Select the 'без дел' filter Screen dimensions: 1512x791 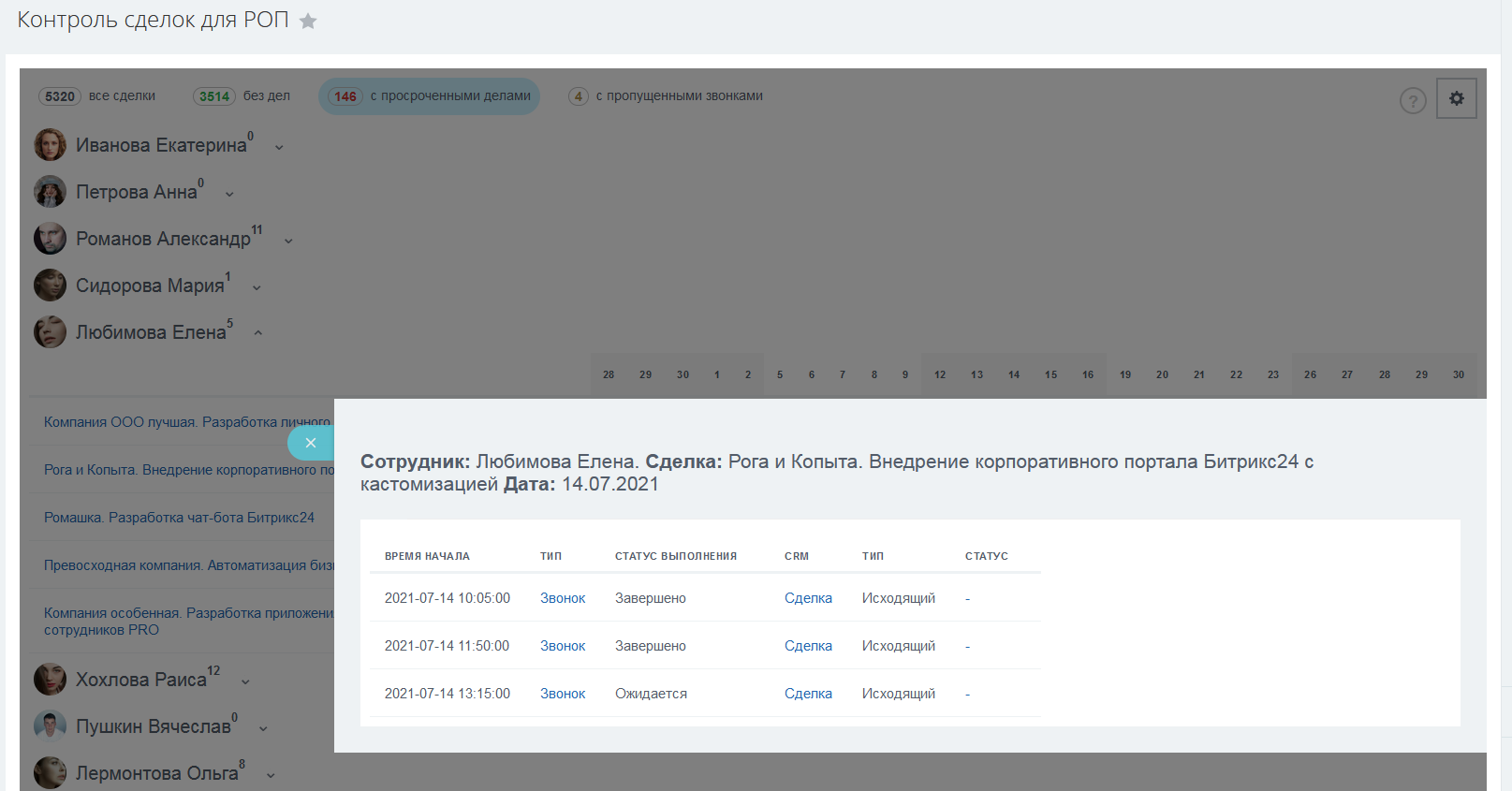tap(242, 96)
